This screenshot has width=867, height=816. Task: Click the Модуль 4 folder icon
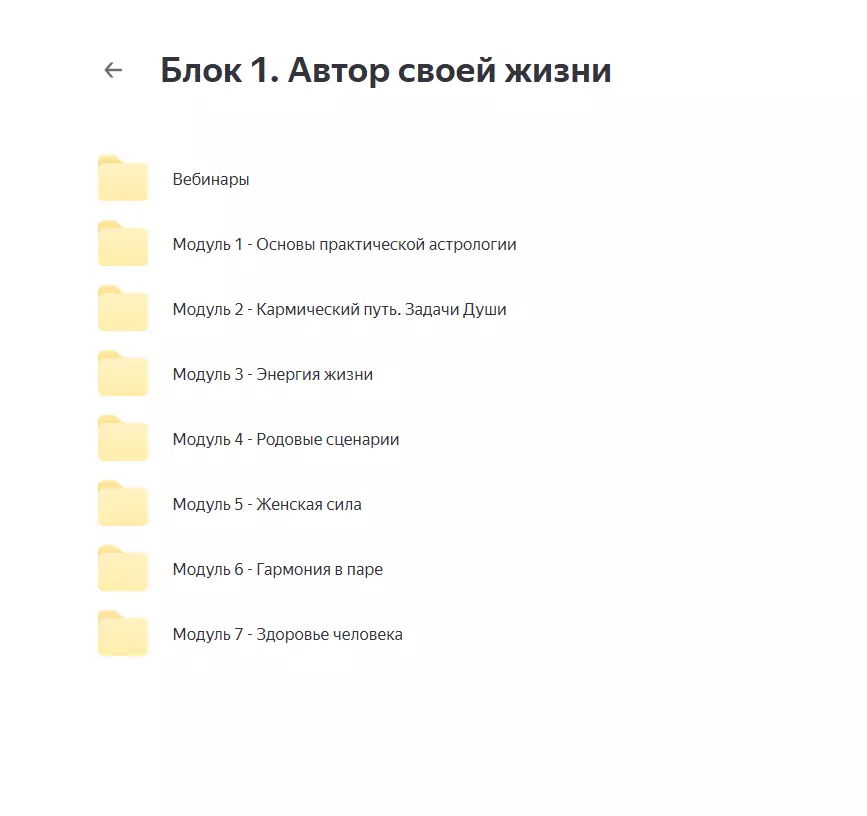[122, 439]
